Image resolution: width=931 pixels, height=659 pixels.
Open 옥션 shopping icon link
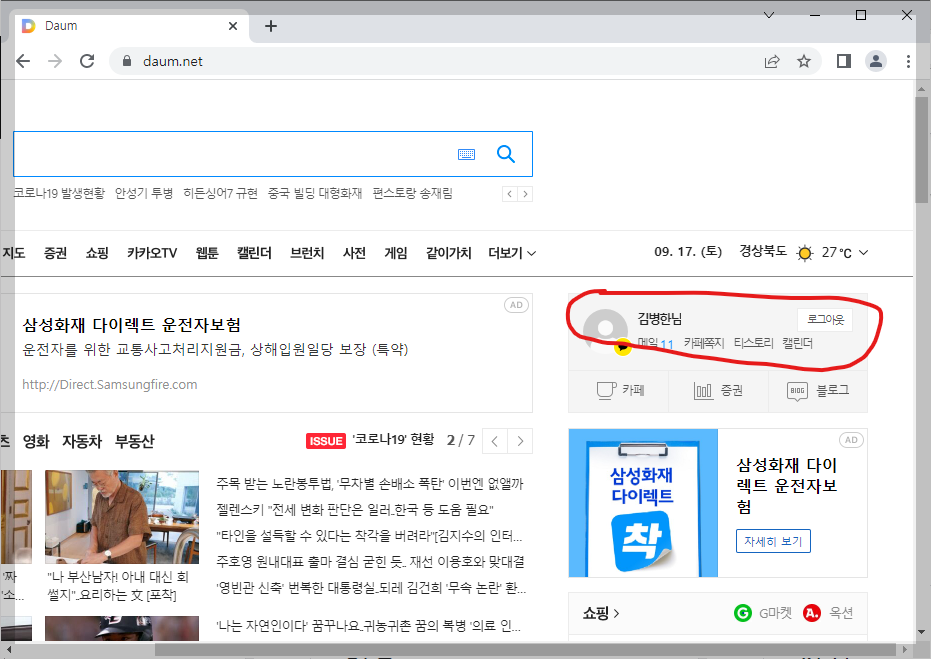coord(828,613)
